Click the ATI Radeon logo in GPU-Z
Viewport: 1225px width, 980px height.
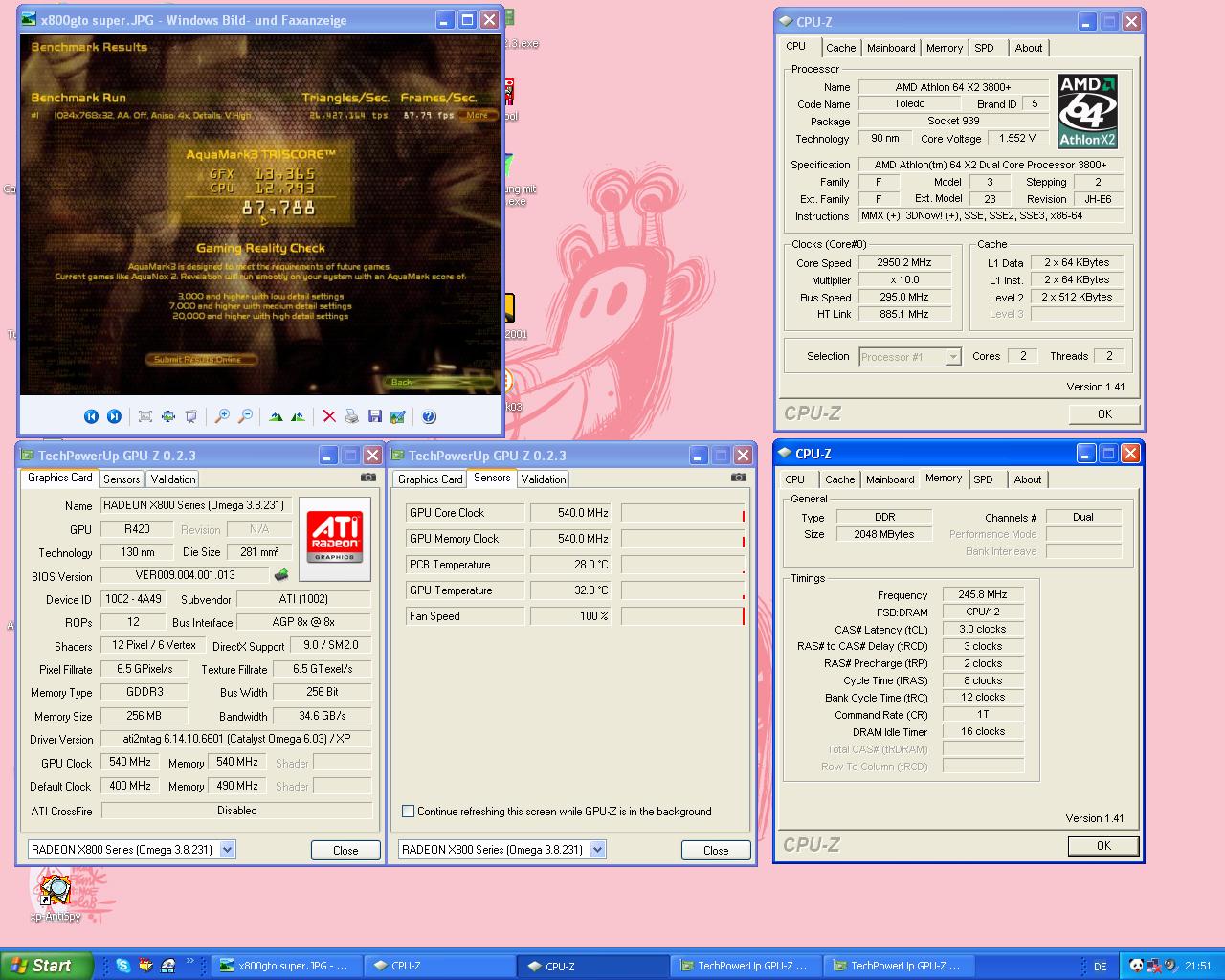coord(335,538)
